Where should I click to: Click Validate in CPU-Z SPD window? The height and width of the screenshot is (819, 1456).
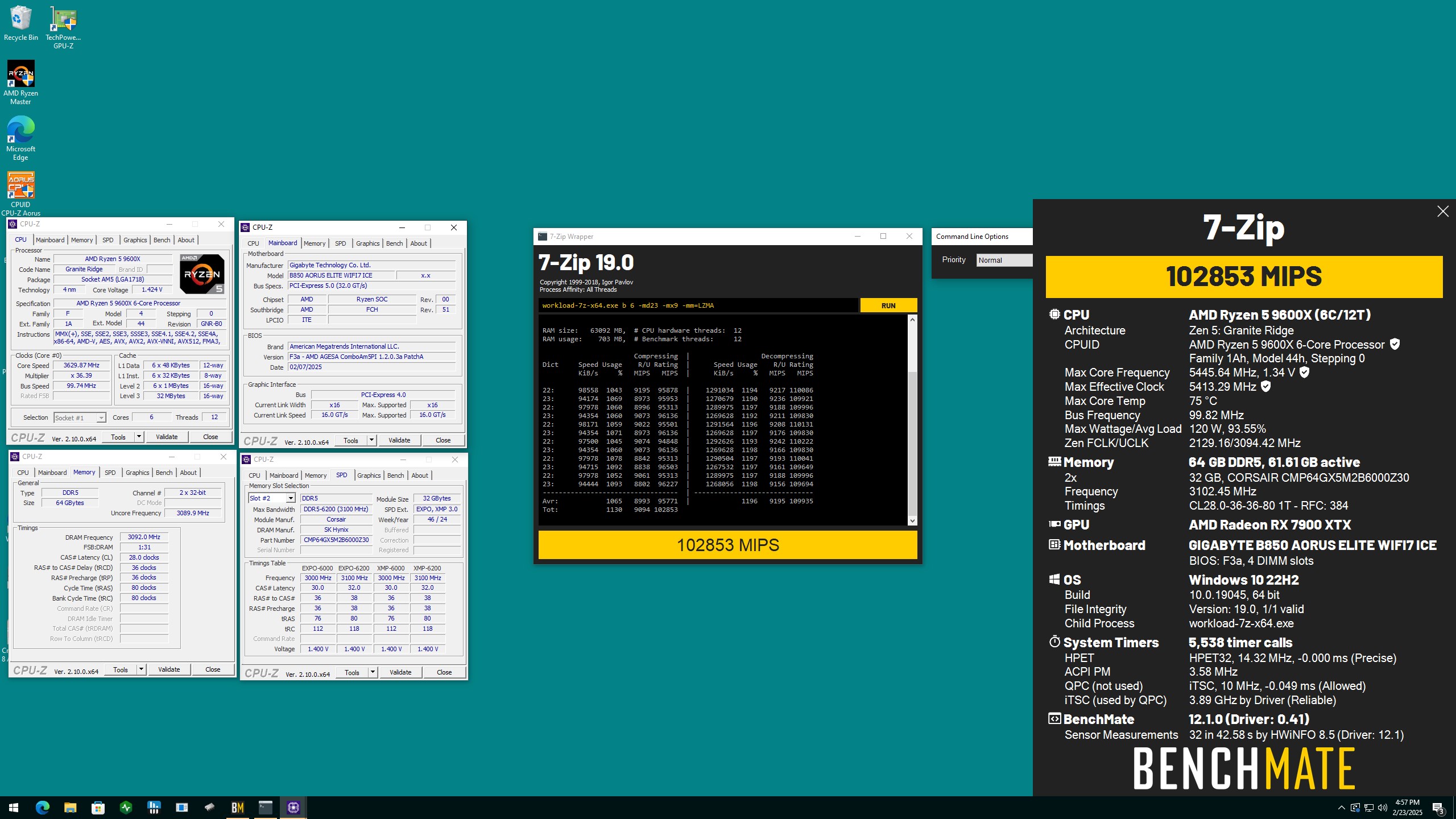tap(400, 672)
